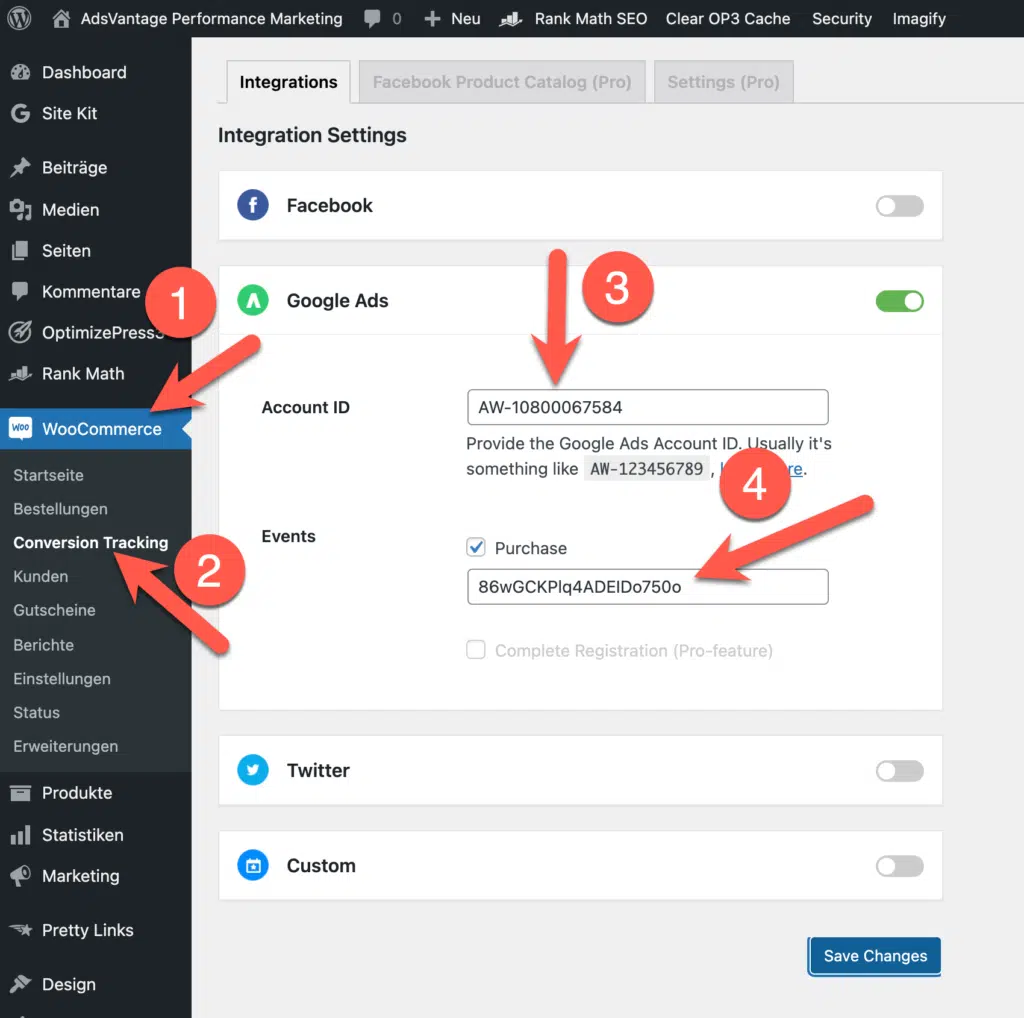This screenshot has height=1018, width=1024.
Task: Click the Site Kit Google icon
Action: tap(20, 113)
